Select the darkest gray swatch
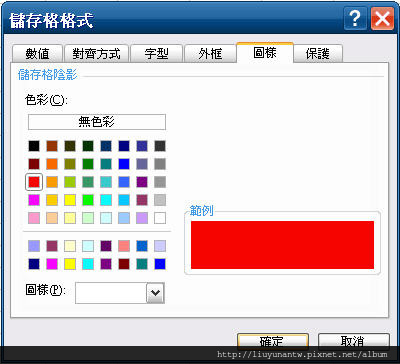Screen dimensions: 400x364 (160, 146)
